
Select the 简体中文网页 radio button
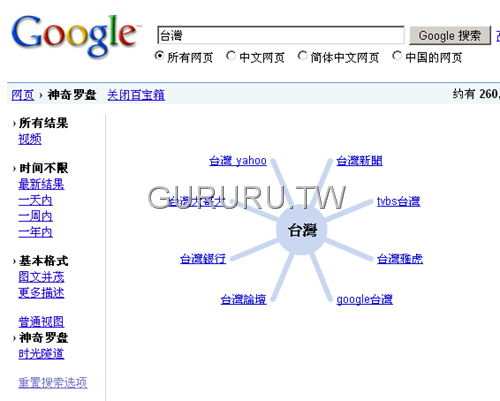click(x=302, y=56)
